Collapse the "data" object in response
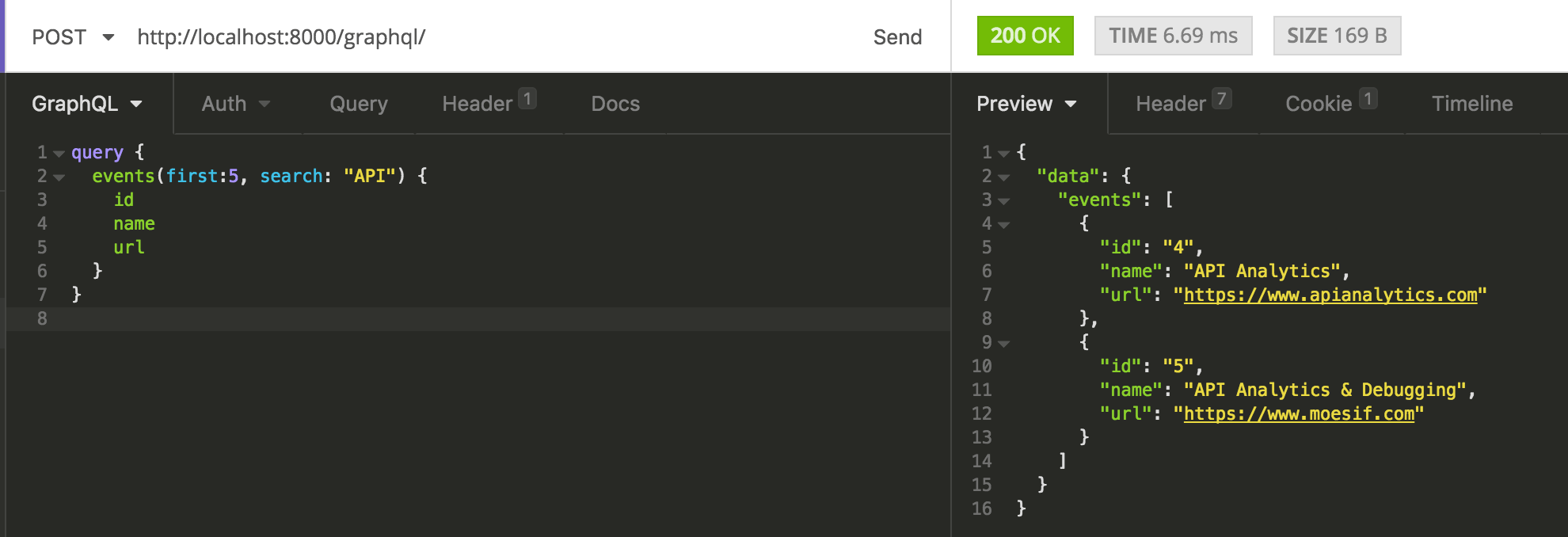The height and width of the screenshot is (537, 1568). click(1003, 177)
